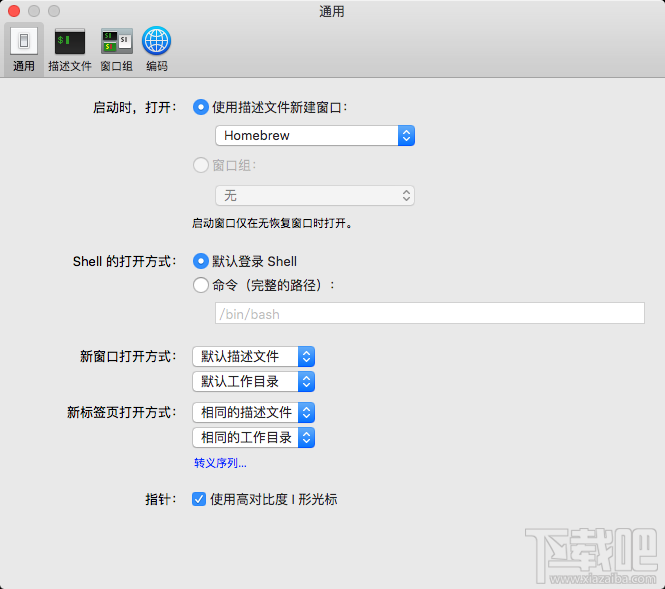Open the Homebrew profile dropdown
Image resolution: width=665 pixels, height=589 pixels.
click(315, 136)
